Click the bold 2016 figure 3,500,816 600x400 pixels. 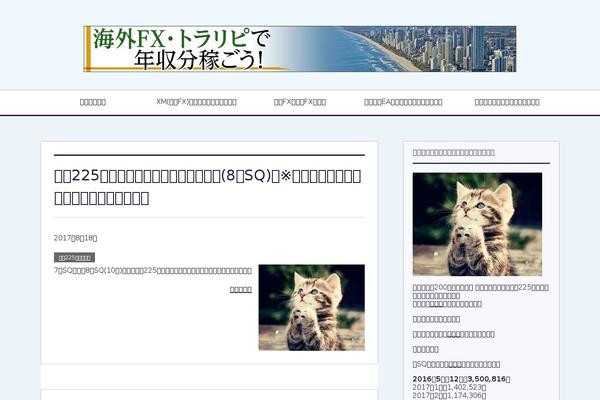click(461, 379)
